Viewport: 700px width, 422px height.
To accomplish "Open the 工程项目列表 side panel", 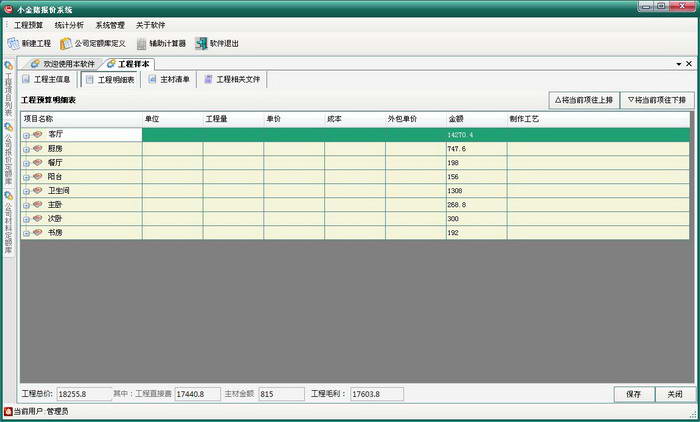I will pyautogui.click(x=8, y=89).
